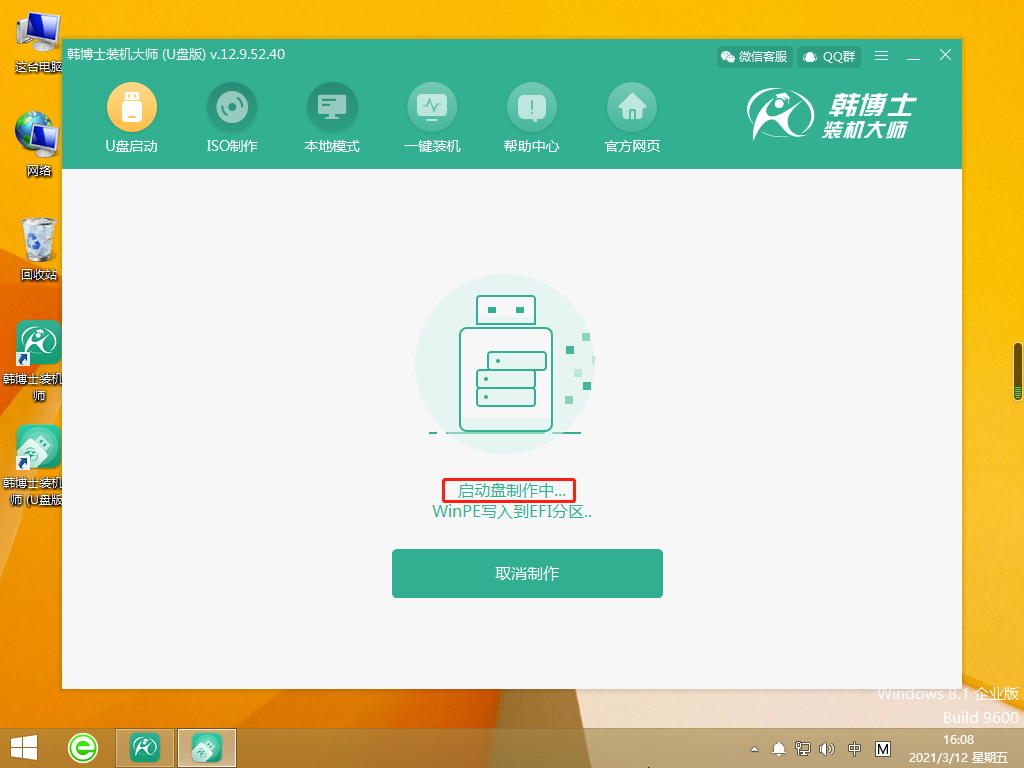Viewport: 1024px width, 768px height.
Task: Launch Internet Explorer from the taskbar
Action: pos(82,746)
